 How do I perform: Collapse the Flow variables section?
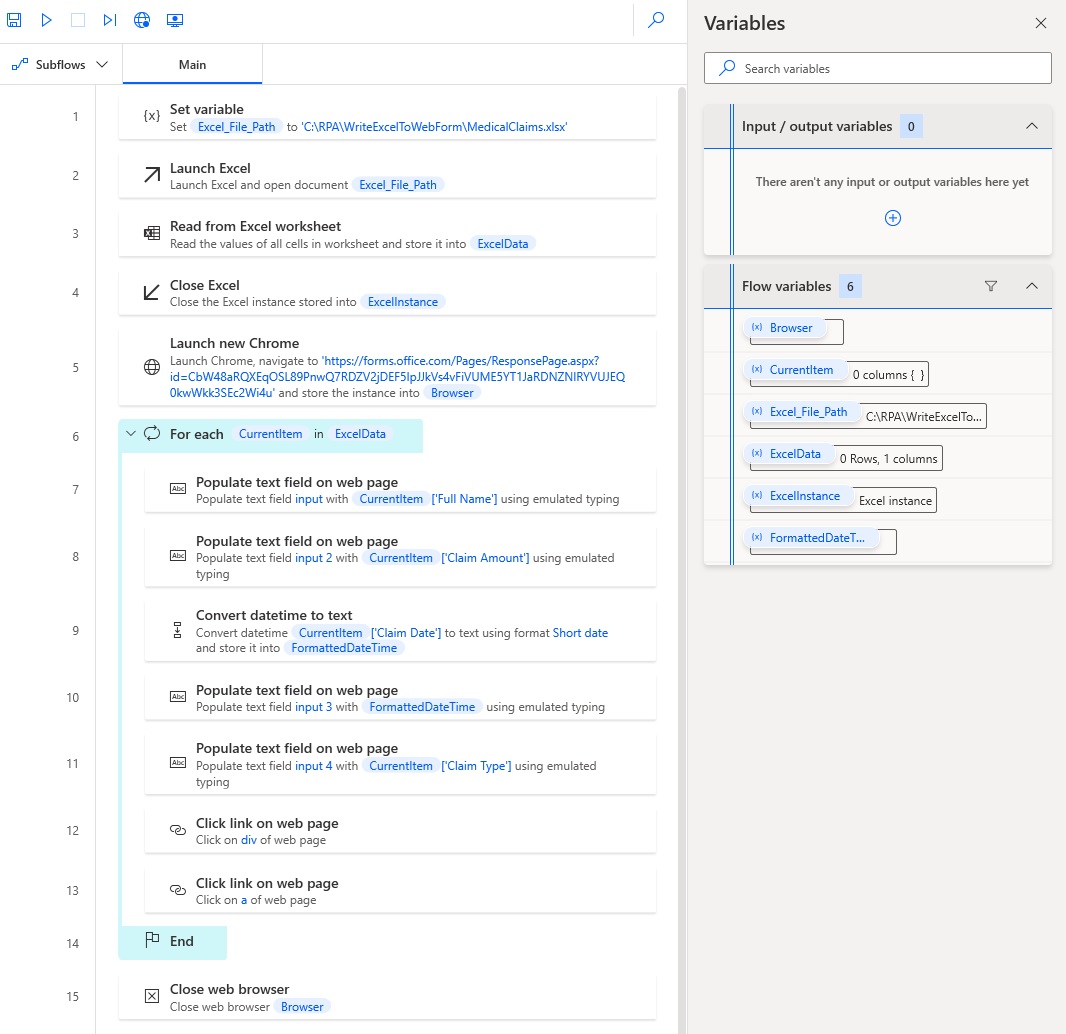pos(1032,286)
